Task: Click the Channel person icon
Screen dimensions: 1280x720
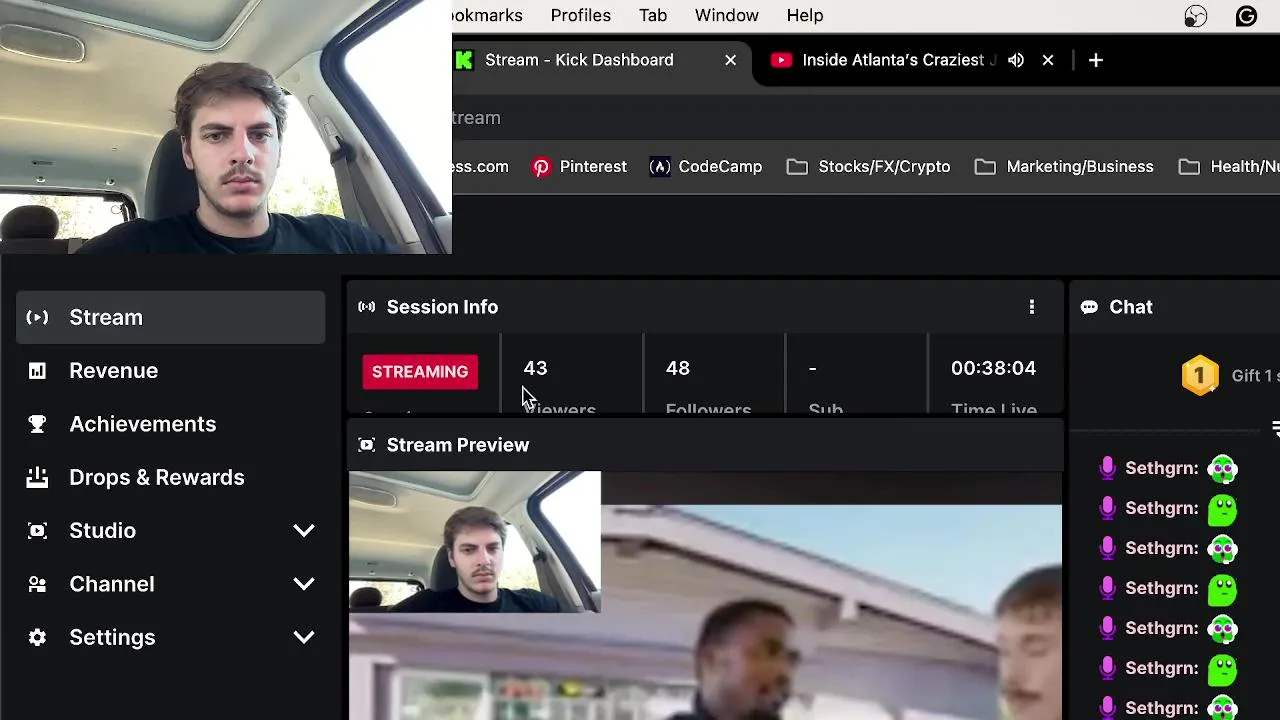Action: pos(37,584)
